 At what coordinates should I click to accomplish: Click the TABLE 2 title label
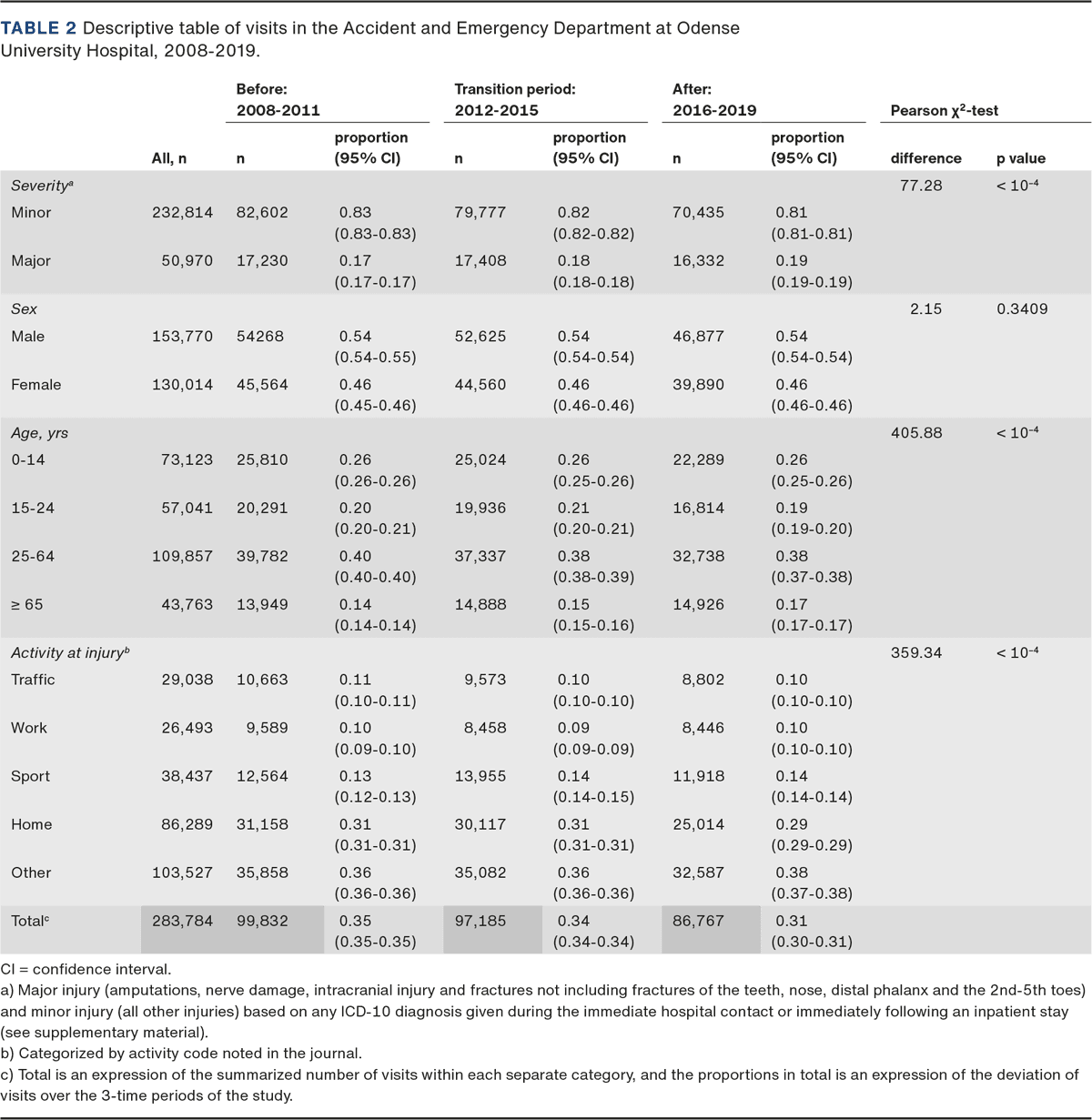click(x=39, y=28)
